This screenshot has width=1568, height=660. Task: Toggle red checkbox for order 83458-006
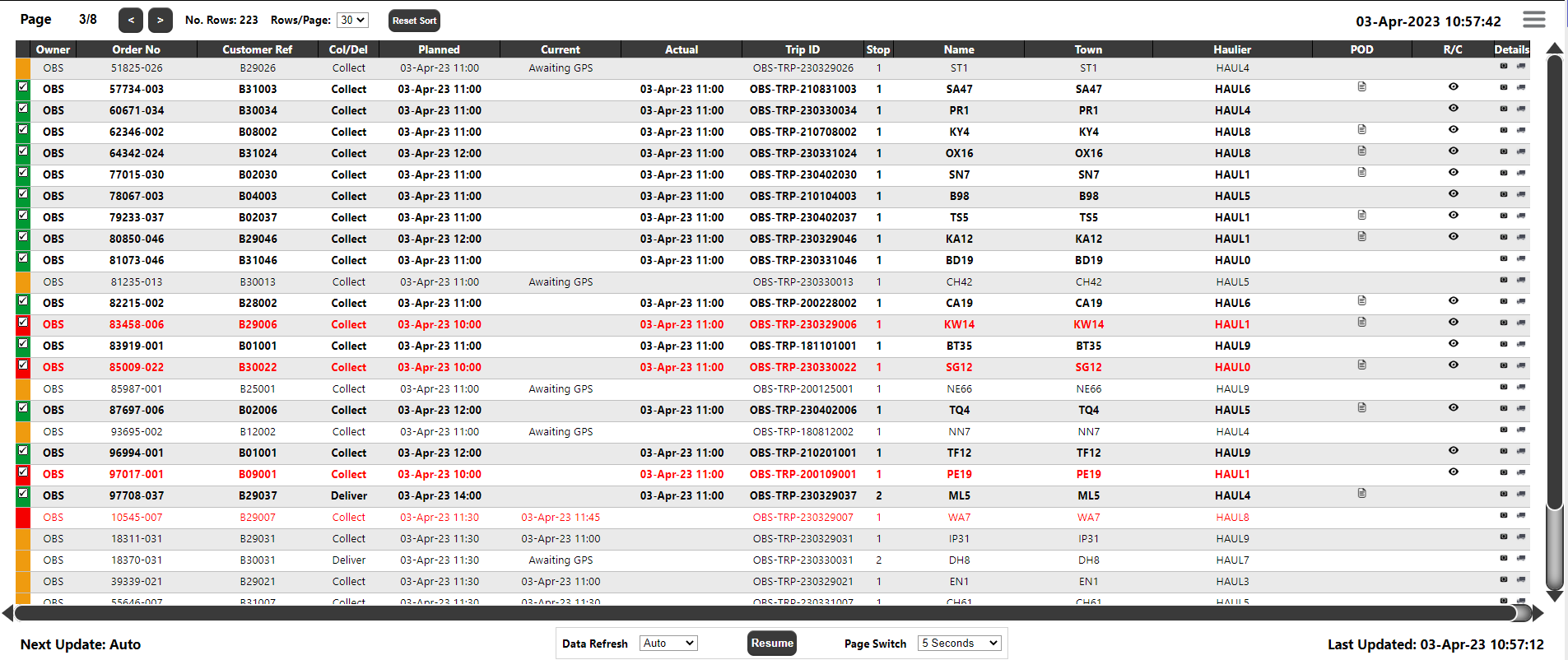[23, 322]
